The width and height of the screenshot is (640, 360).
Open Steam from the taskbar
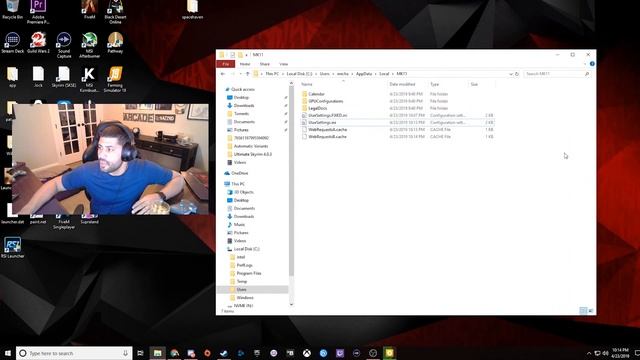click(224, 353)
